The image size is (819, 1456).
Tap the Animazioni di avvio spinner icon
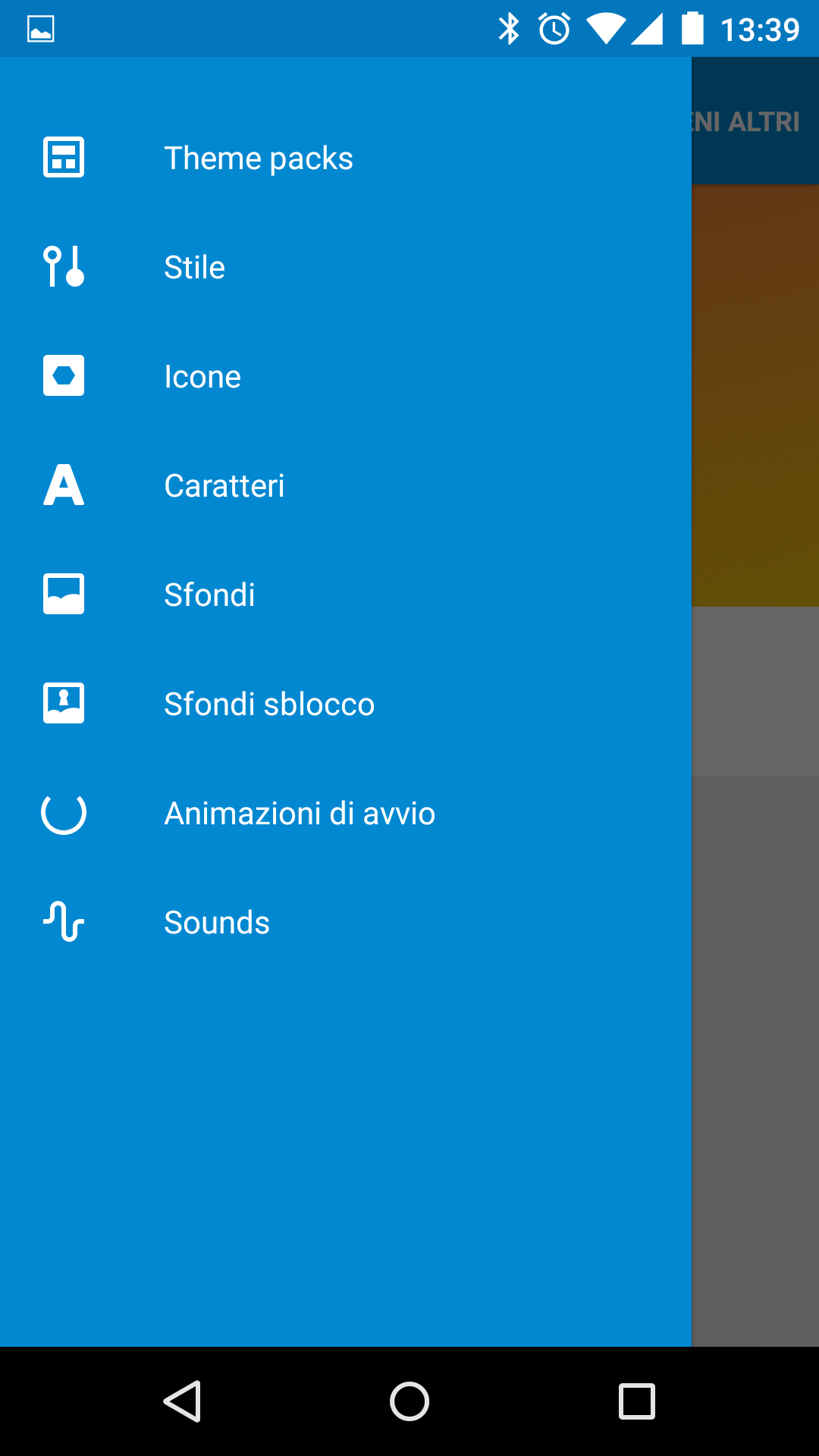(x=64, y=813)
